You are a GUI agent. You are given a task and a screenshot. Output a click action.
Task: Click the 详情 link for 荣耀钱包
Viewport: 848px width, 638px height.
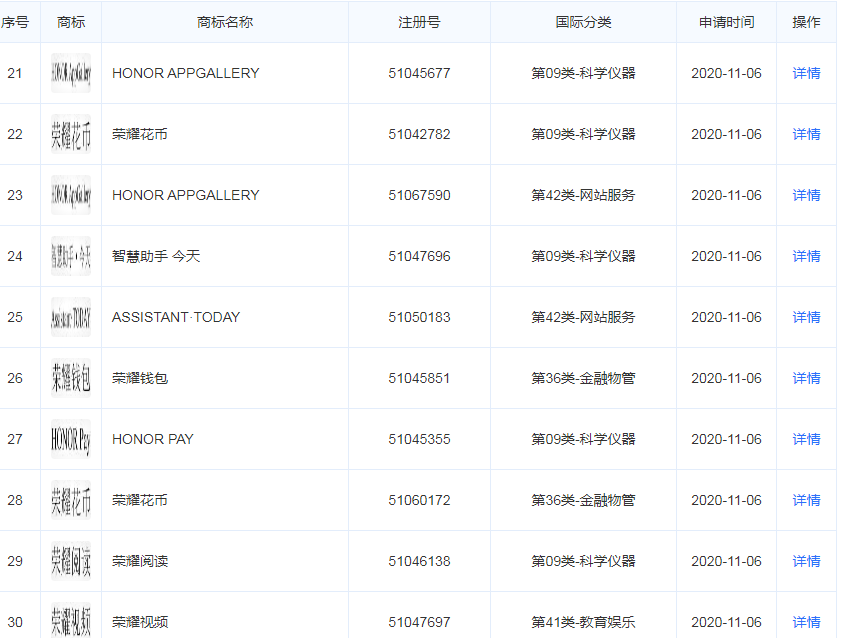pos(806,378)
